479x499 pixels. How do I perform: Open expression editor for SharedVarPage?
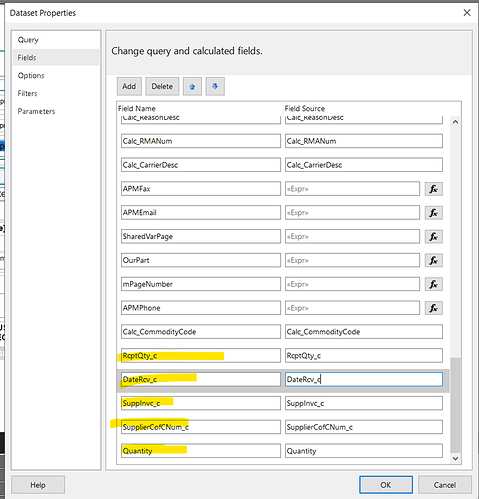click(x=434, y=237)
